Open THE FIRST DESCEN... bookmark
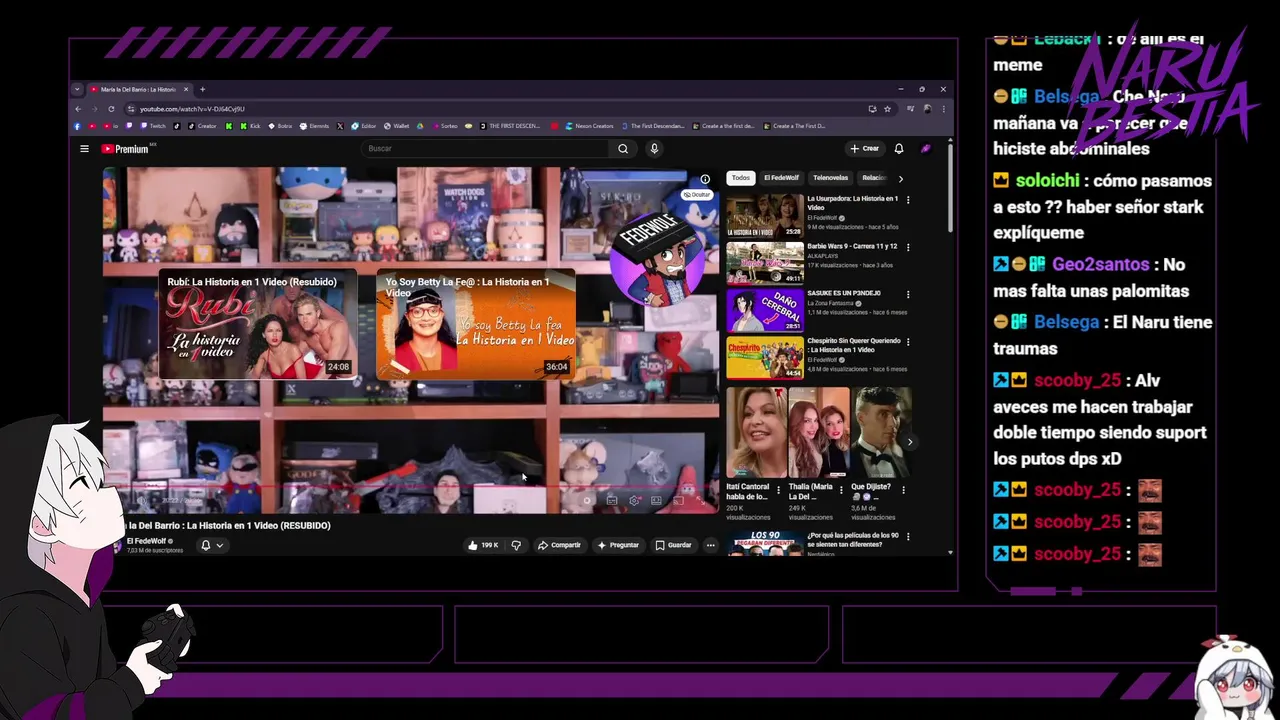Viewport: 1280px width, 720px height. pos(510,126)
